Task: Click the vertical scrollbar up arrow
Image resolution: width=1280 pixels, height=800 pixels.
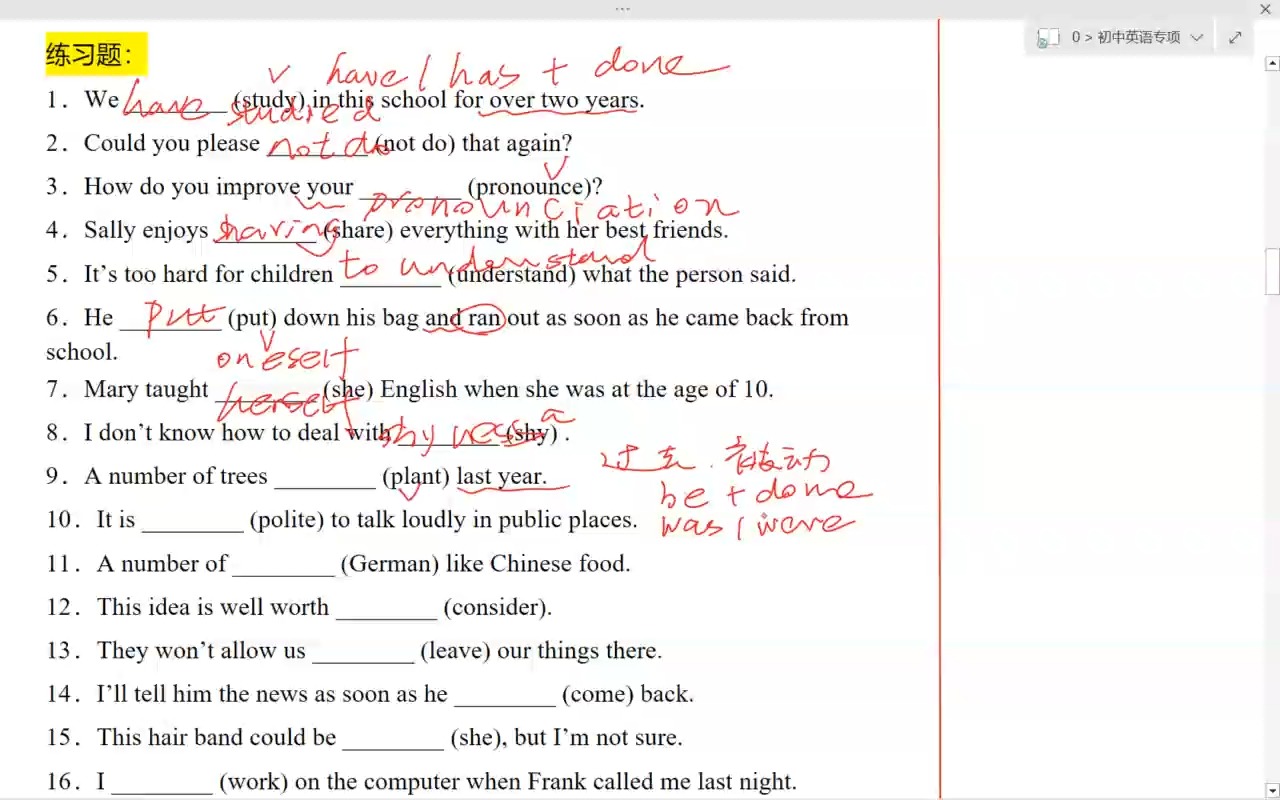Action: tap(1272, 65)
